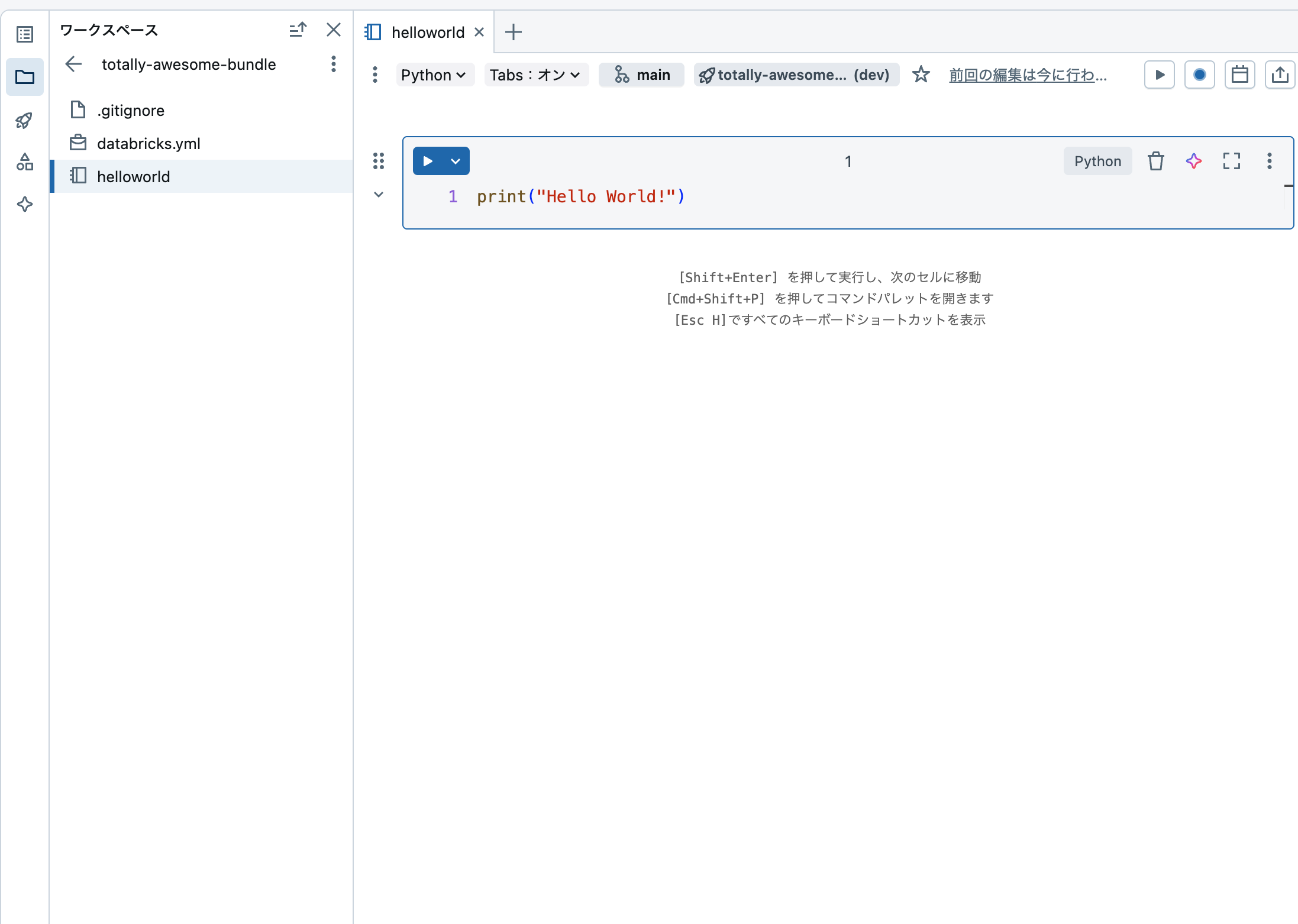Open the table of contents sidebar icon

(25, 34)
